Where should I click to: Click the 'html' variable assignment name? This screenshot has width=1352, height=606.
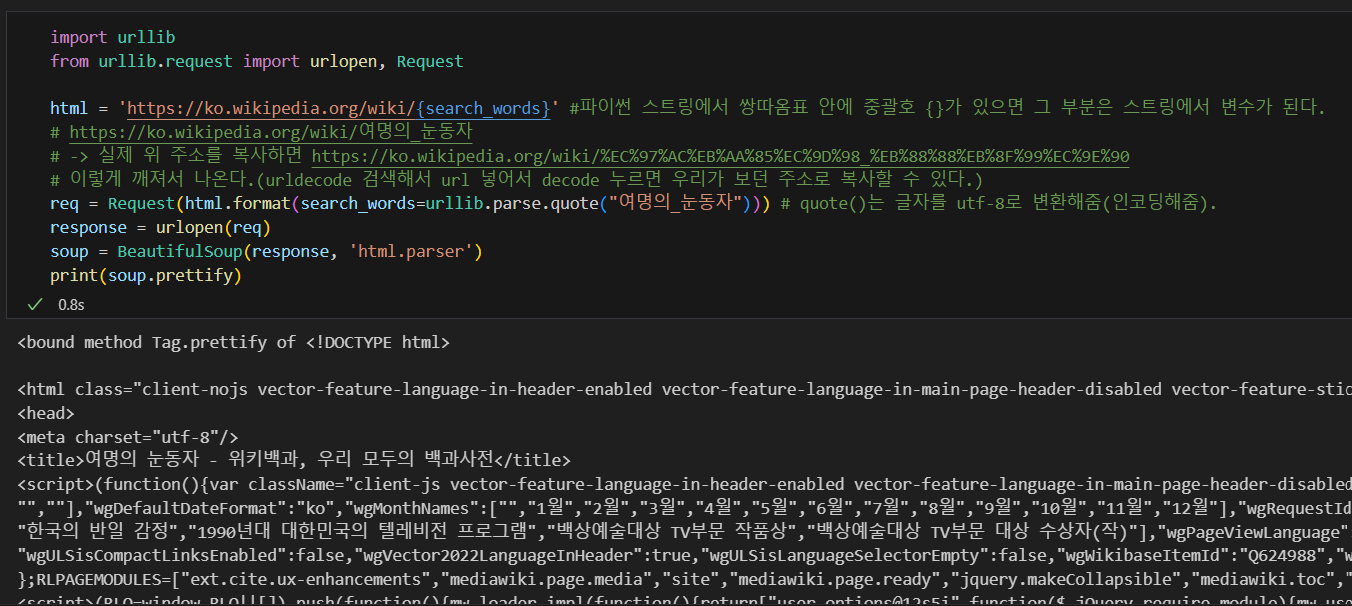point(69,108)
